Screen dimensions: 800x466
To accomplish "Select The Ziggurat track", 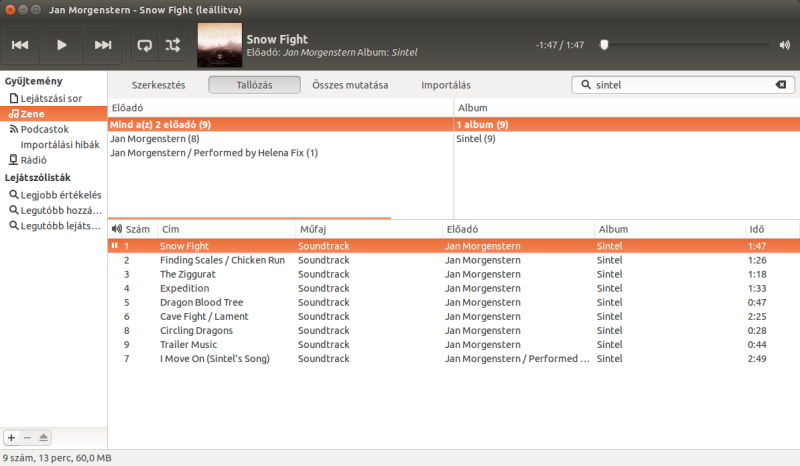I will 454,274.
